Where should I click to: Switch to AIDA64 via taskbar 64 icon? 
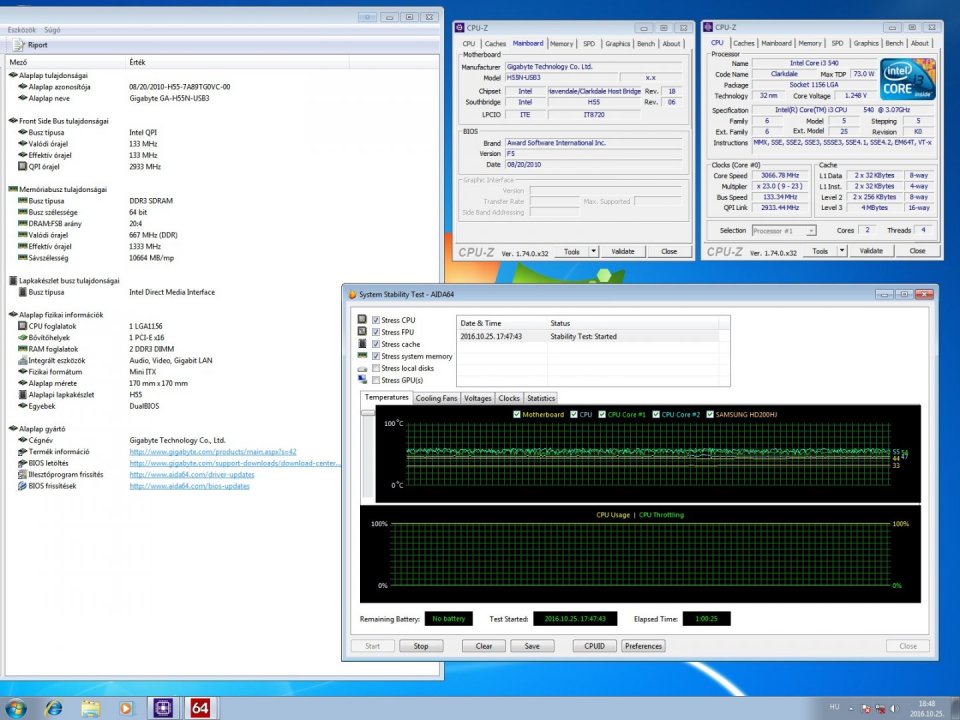tap(200, 708)
